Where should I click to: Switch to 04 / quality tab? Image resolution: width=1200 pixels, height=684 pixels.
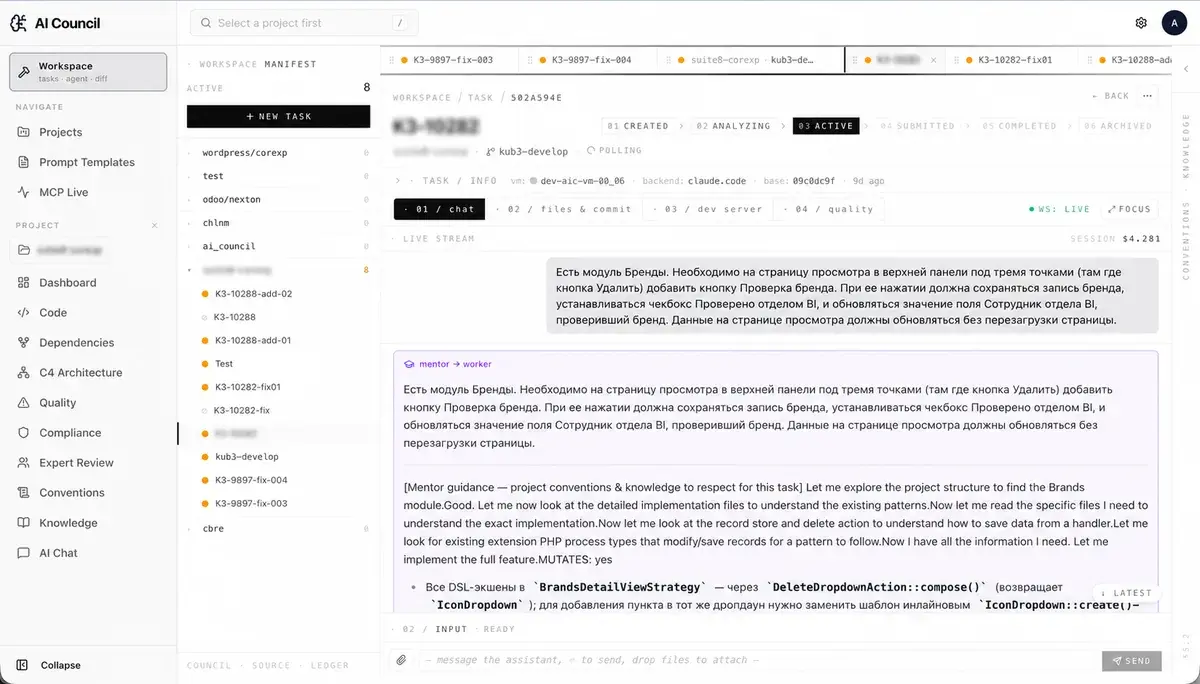pos(829,209)
